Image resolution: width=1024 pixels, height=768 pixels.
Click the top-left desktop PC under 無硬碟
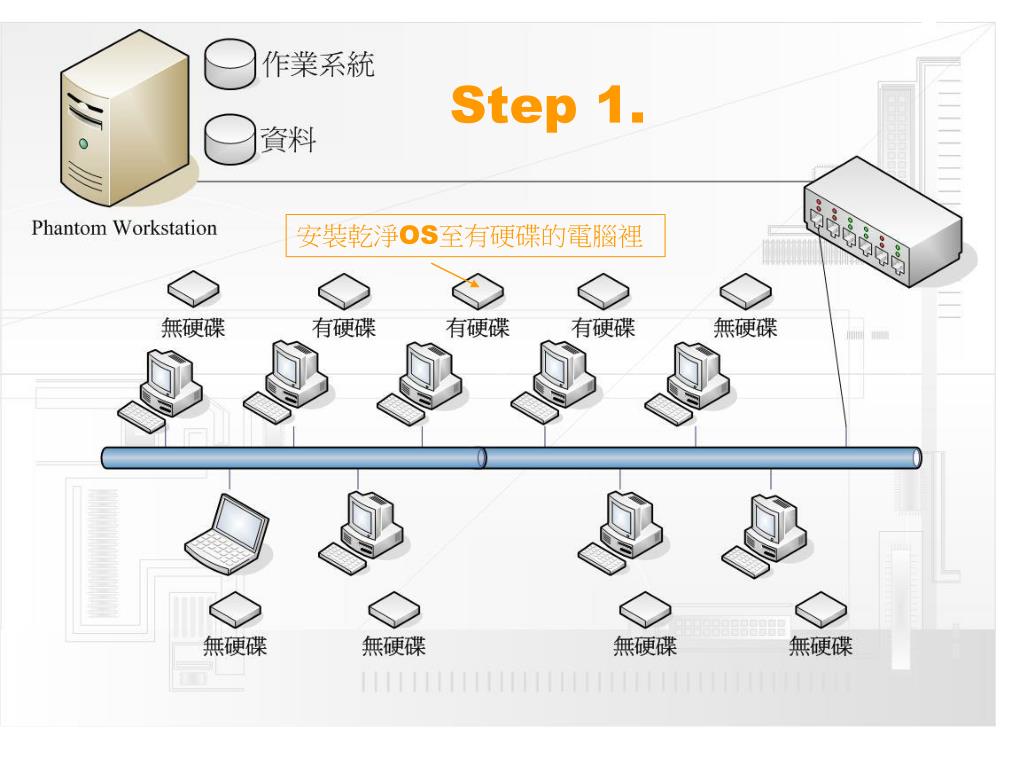pyautogui.click(x=160, y=391)
